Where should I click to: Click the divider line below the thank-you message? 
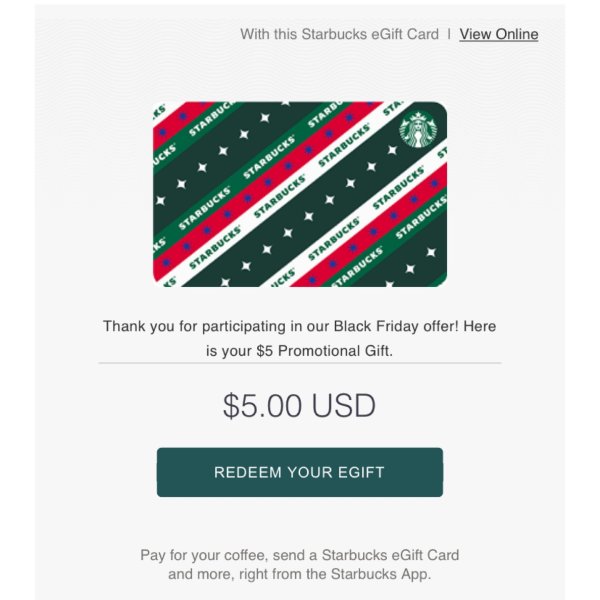[x=300, y=363]
